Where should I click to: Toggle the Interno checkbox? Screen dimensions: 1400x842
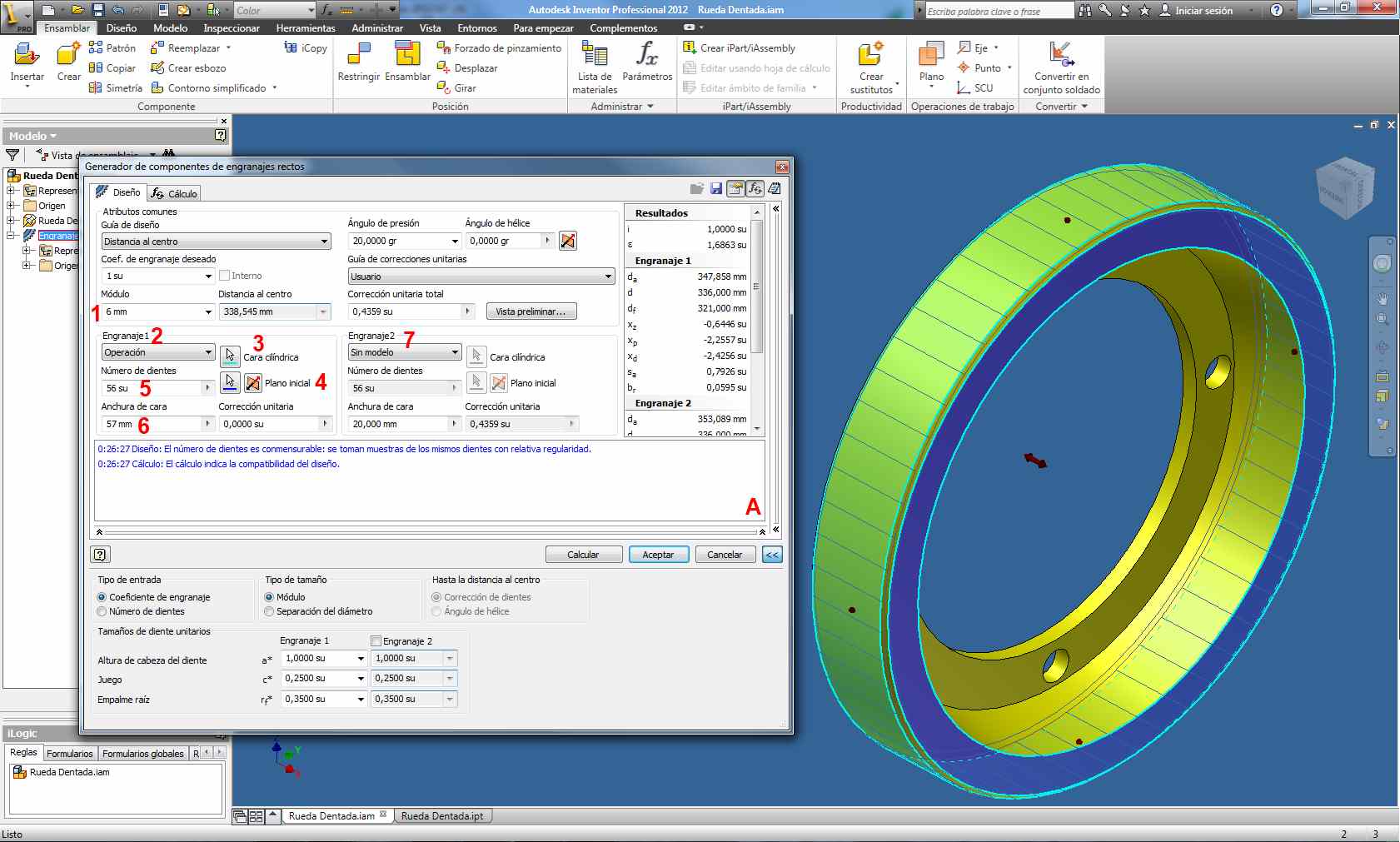point(224,276)
